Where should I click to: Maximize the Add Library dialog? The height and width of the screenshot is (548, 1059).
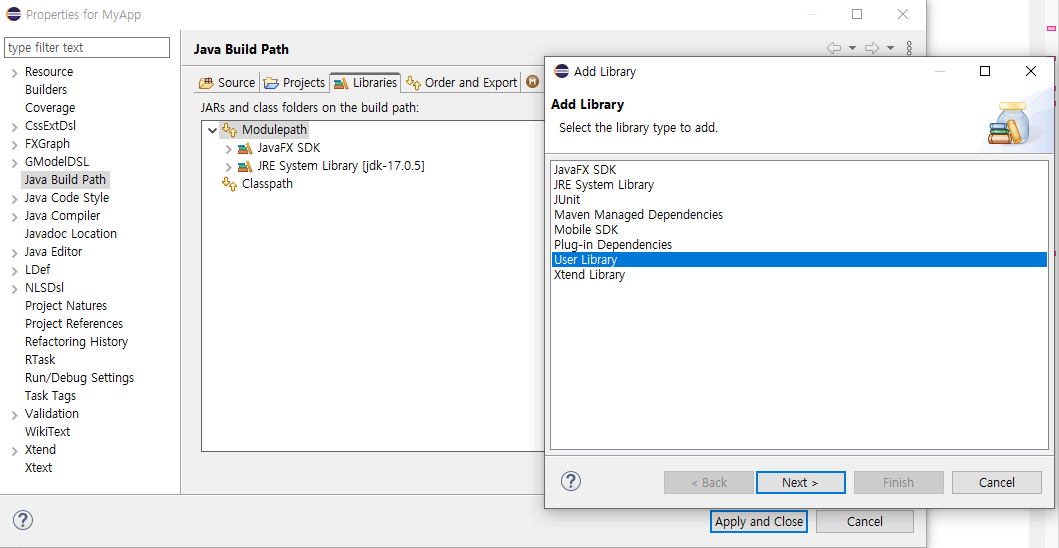pos(985,71)
